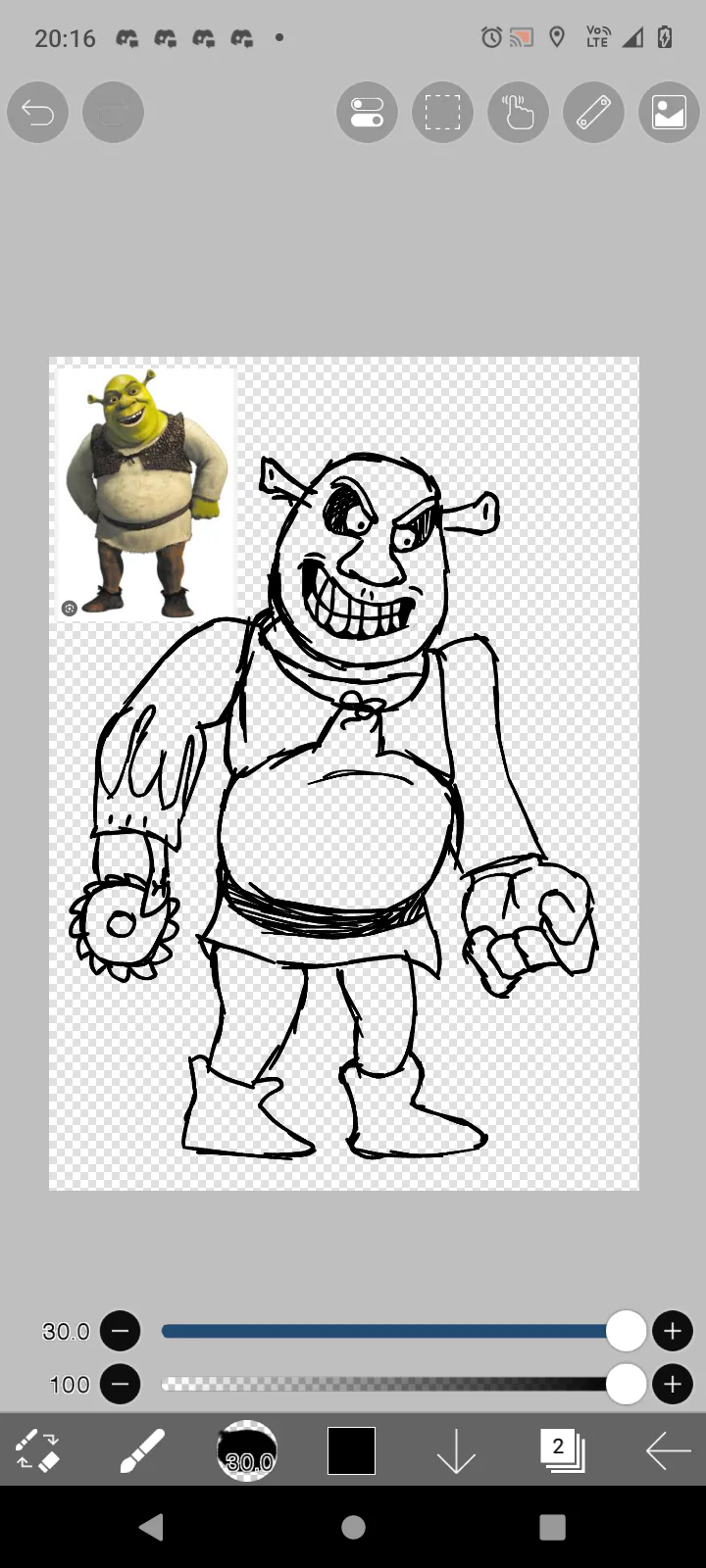Click the opacity value 100 label
Image resolution: width=706 pixels, height=1568 pixels.
69,1385
